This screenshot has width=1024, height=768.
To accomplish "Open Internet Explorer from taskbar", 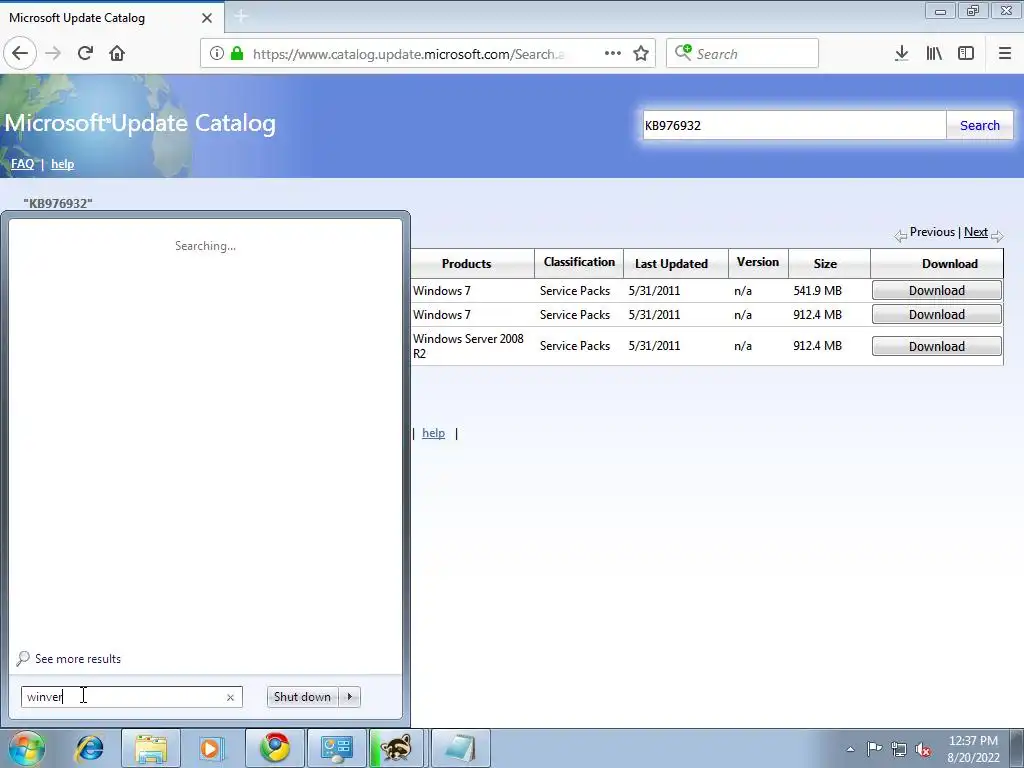I will point(89,748).
